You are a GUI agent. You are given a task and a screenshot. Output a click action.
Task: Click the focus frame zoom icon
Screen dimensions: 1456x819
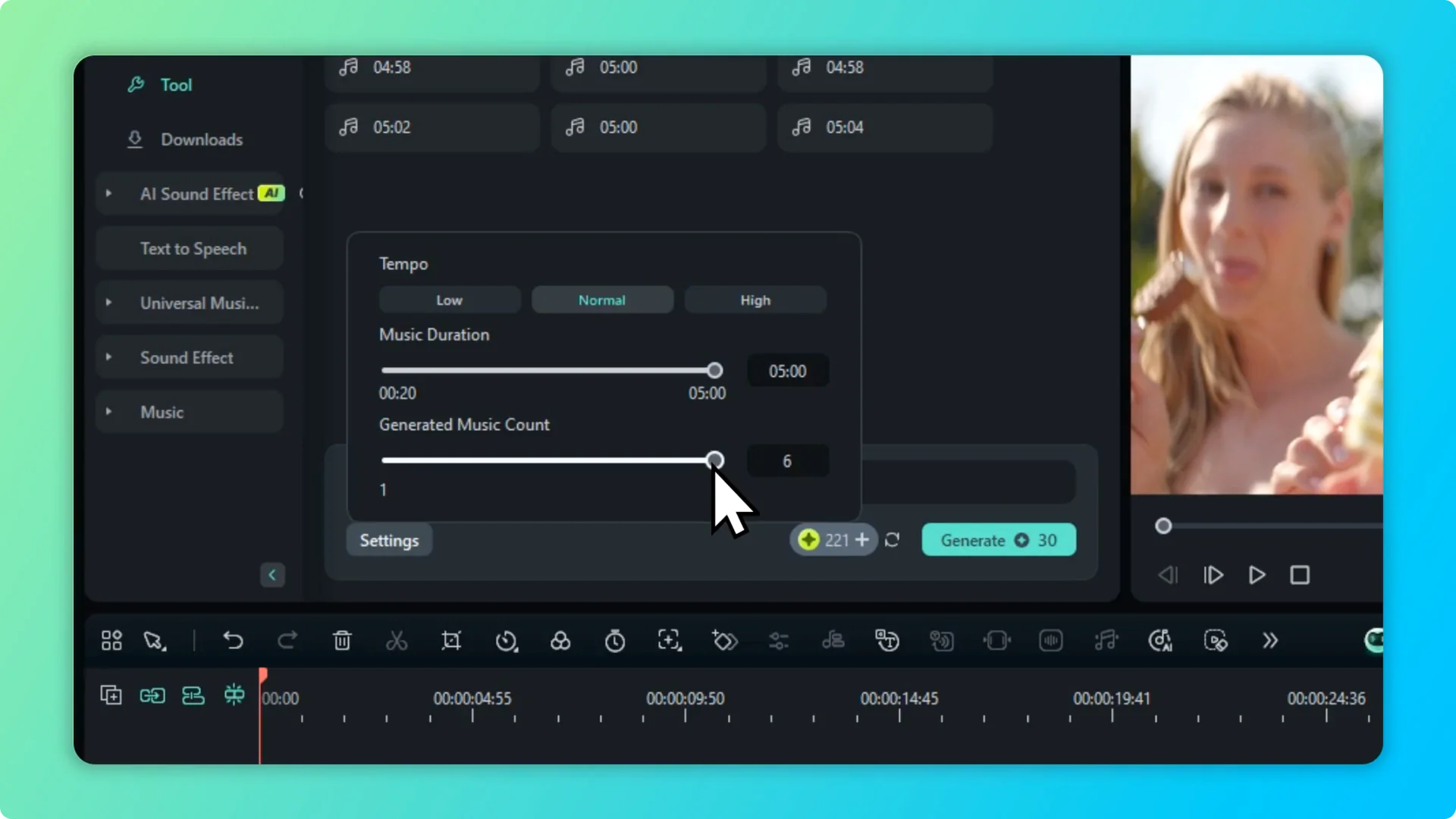pos(670,641)
